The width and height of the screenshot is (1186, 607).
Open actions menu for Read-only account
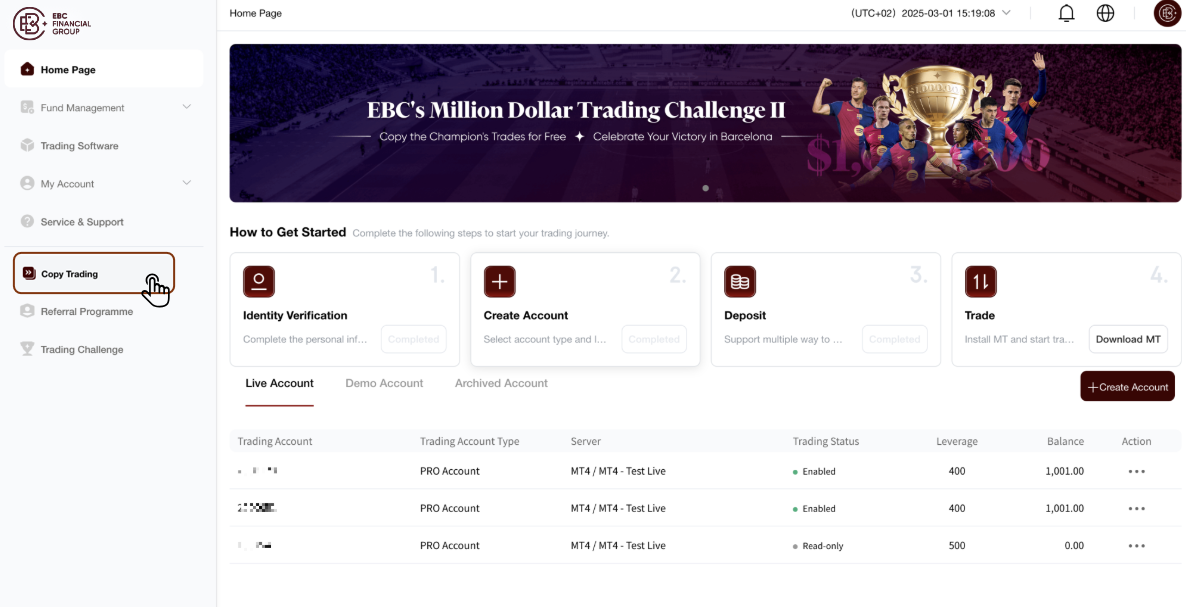1136,546
